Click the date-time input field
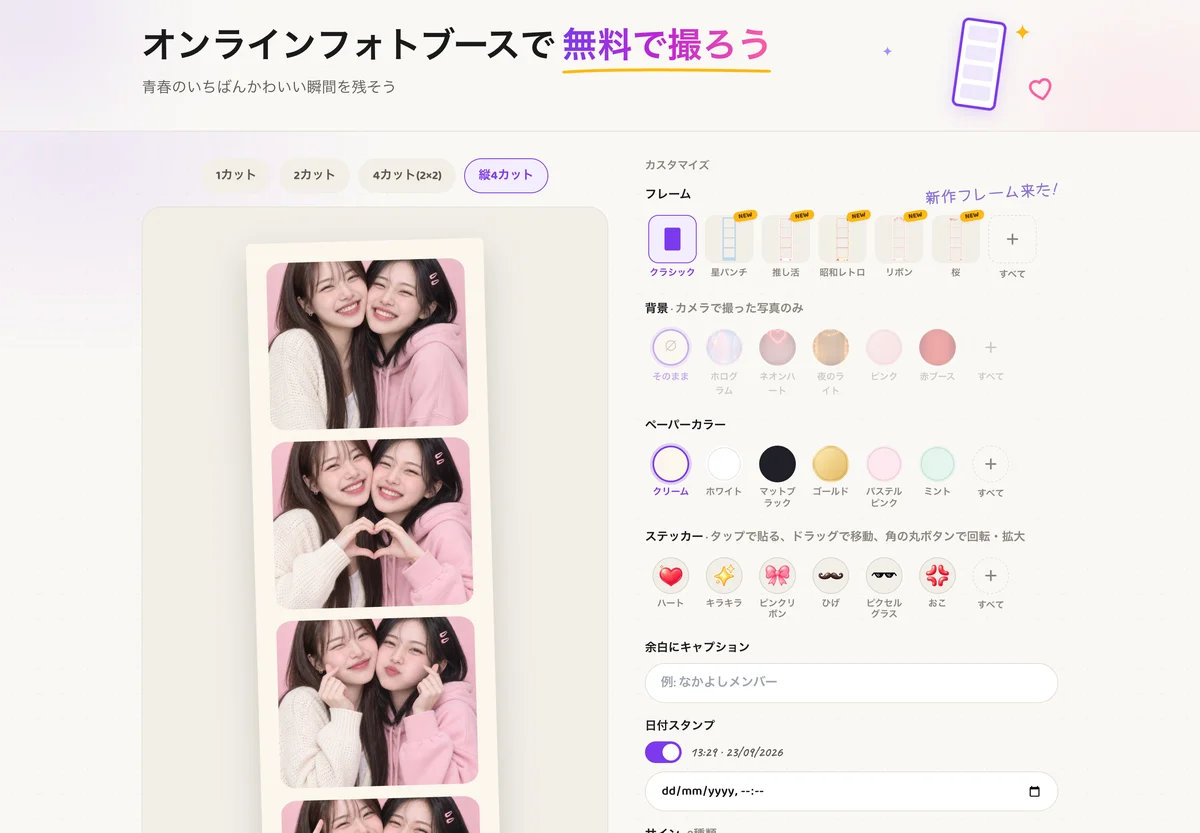1200x833 pixels. [x=851, y=791]
